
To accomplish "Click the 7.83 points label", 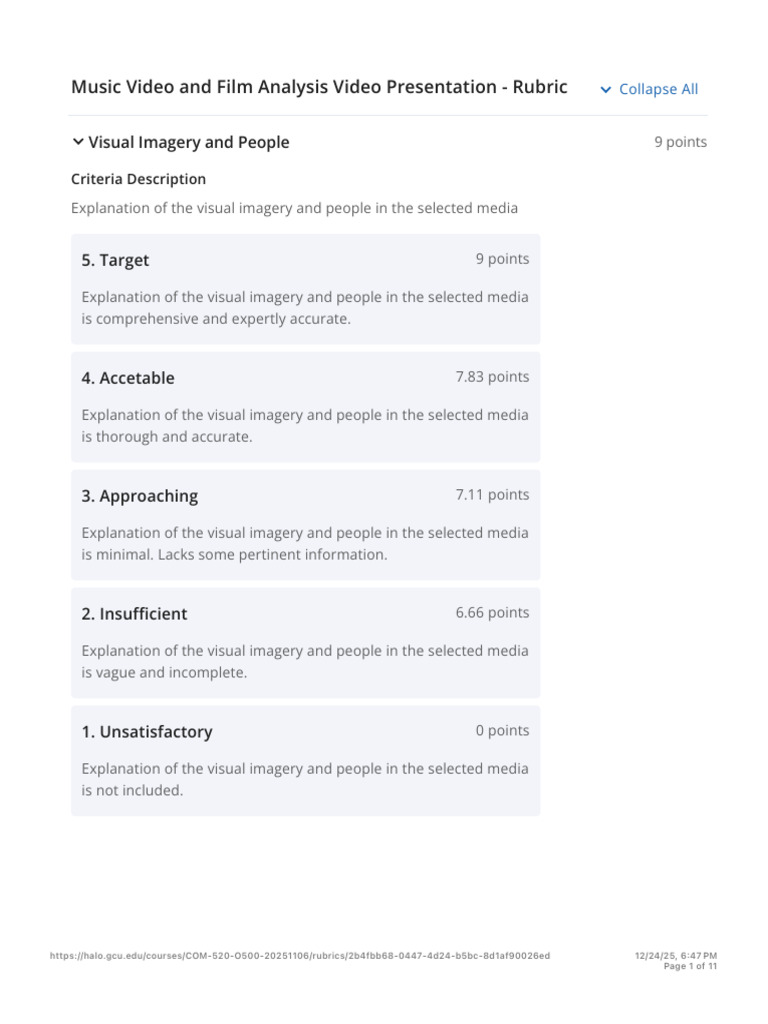I will click(x=492, y=377).
